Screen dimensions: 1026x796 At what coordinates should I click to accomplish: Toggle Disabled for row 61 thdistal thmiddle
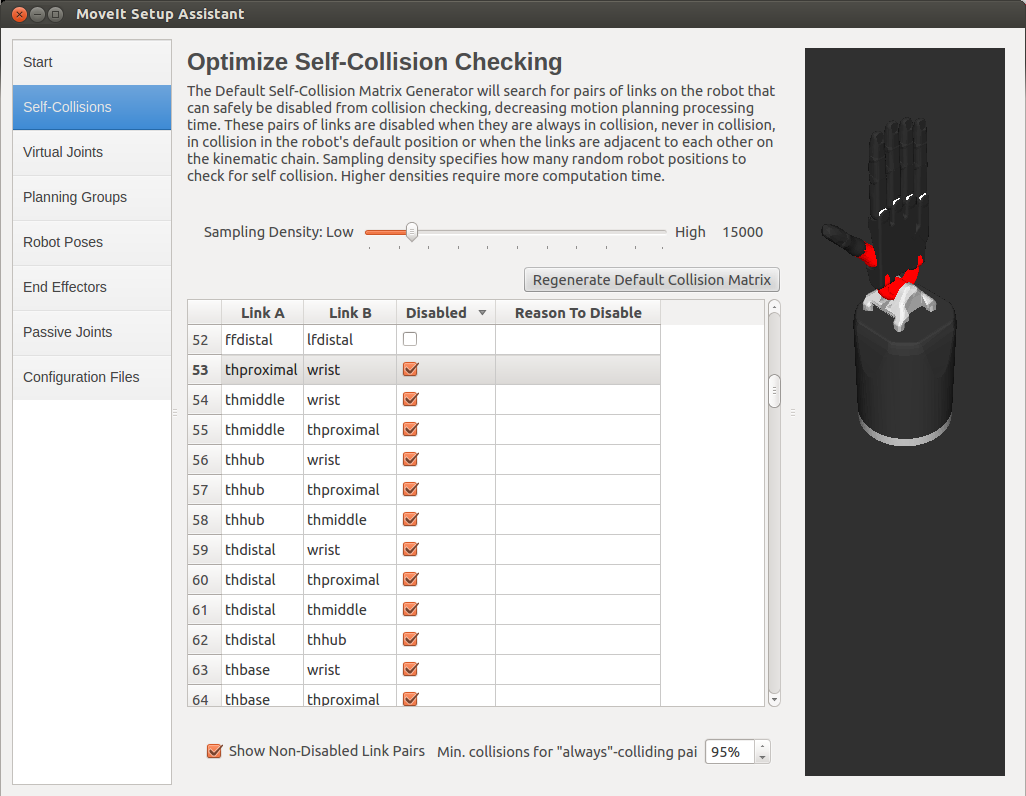click(410, 610)
